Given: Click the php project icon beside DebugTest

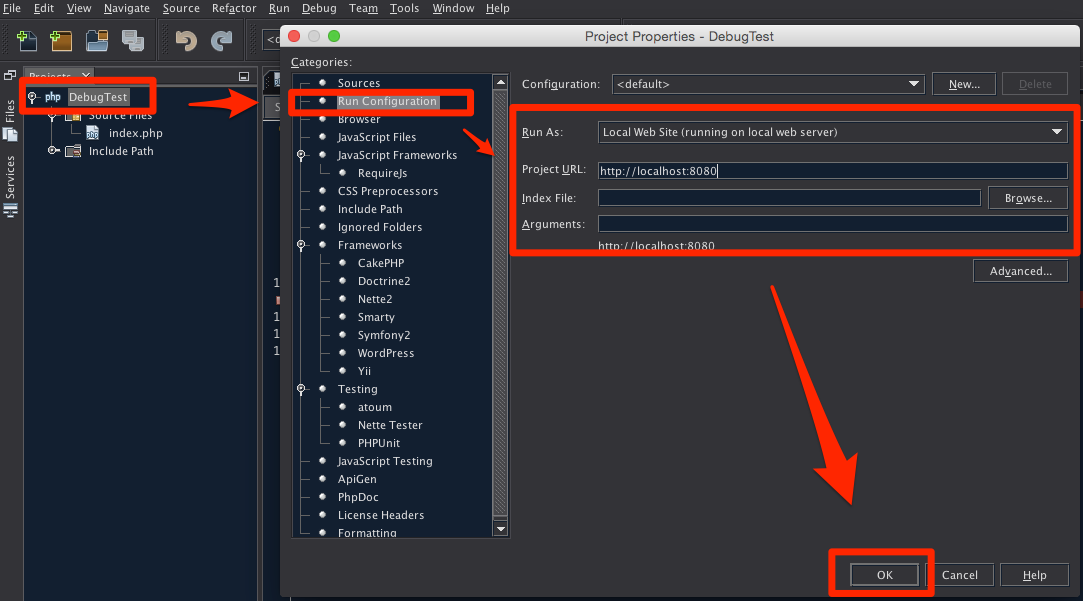Looking at the screenshot, I should (x=53, y=97).
